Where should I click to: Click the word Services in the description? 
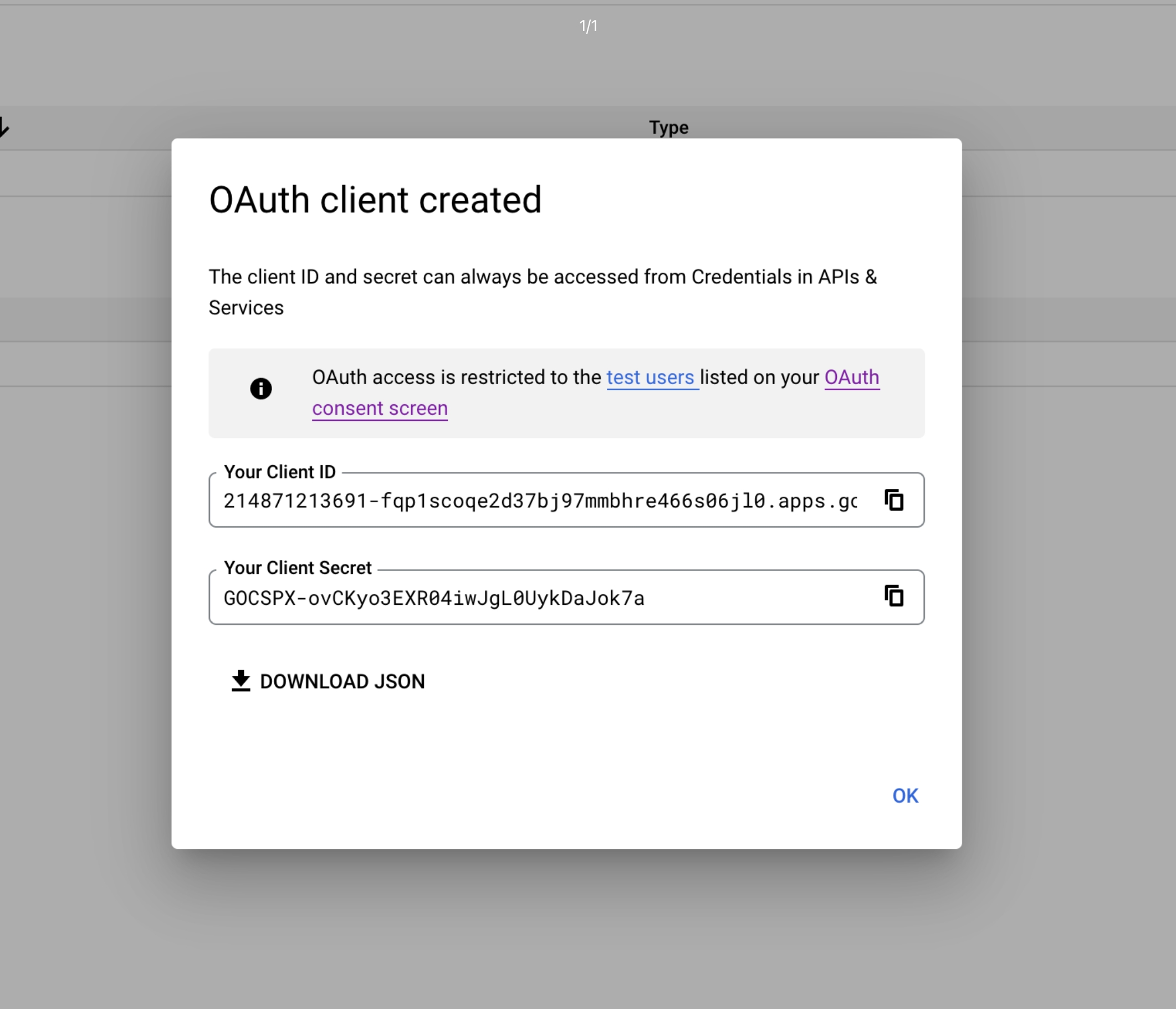246,308
